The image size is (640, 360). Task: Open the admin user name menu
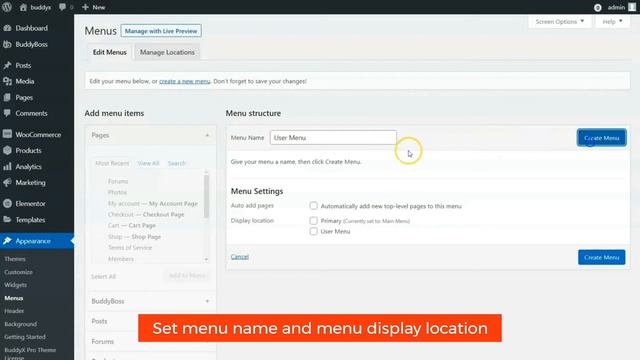[616, 7]
